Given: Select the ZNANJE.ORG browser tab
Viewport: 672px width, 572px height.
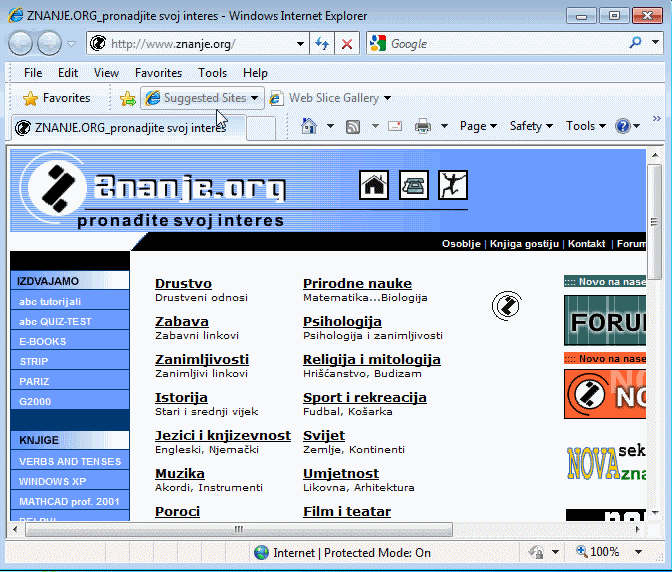Looking at the screenshot, I should [x=128, y=128].
